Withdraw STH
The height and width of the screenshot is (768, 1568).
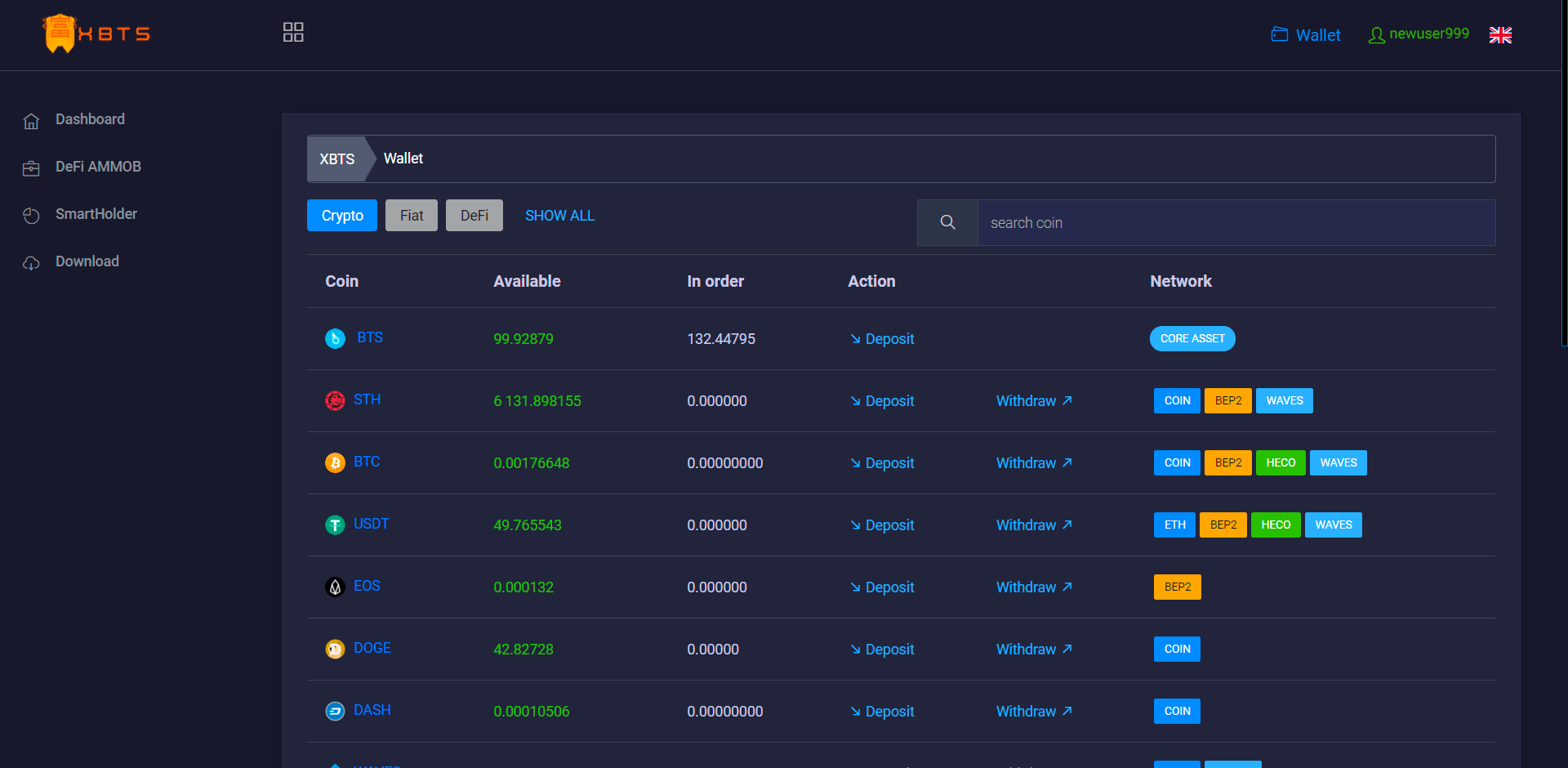1034,401
